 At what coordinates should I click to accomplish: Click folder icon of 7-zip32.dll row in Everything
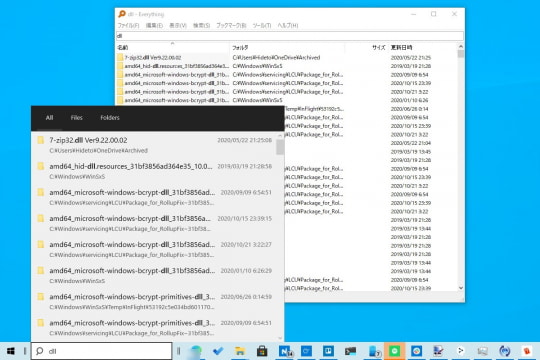pyautogui.click(x=120, y=57)
